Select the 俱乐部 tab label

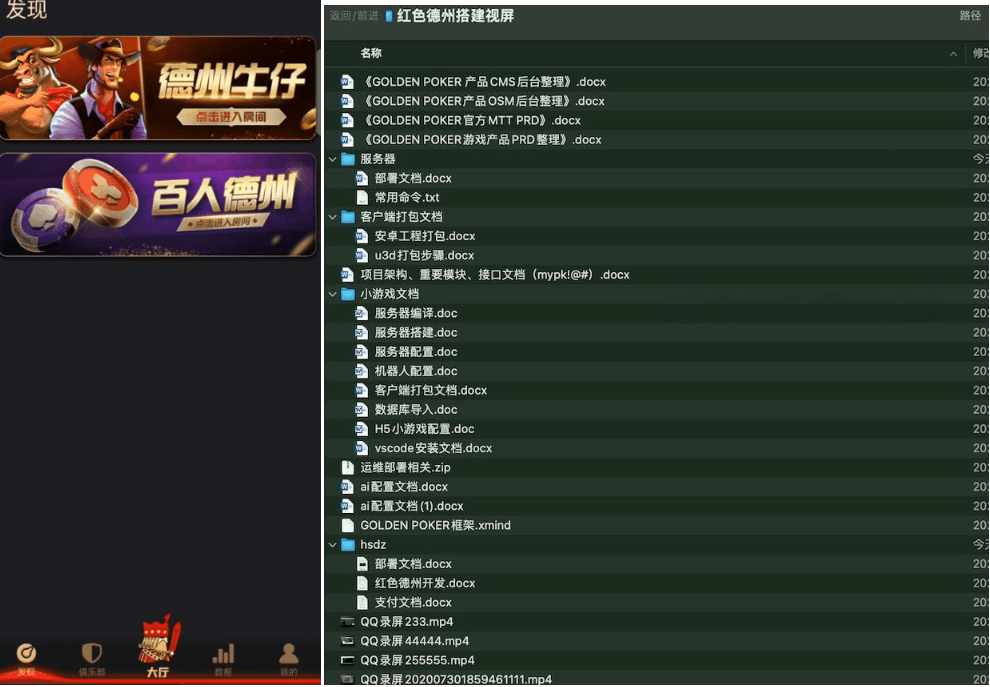click(x=92, y=672)
